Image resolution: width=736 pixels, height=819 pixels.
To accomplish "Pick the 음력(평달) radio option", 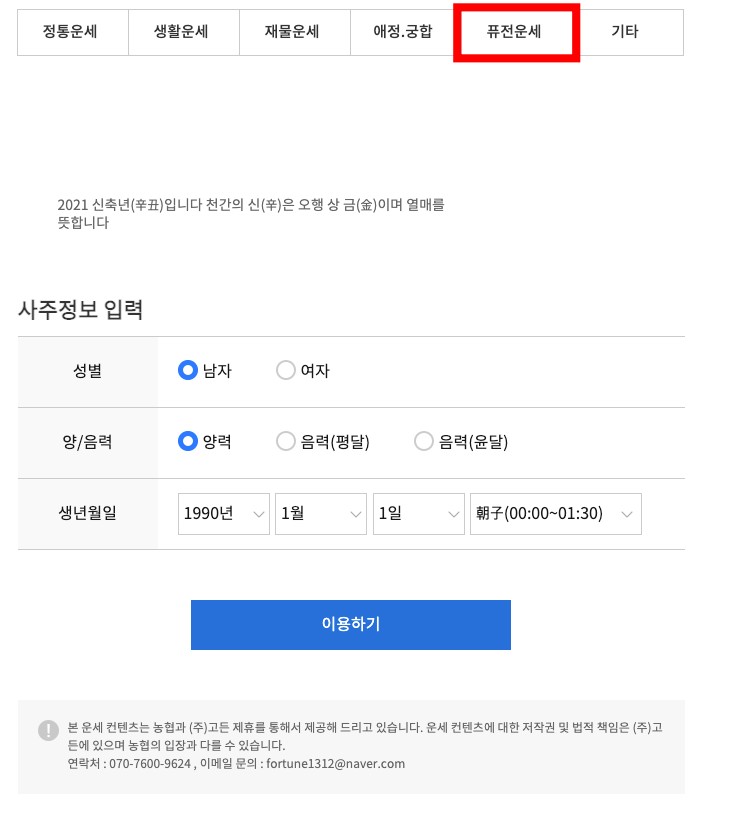I will coord(286,442).
